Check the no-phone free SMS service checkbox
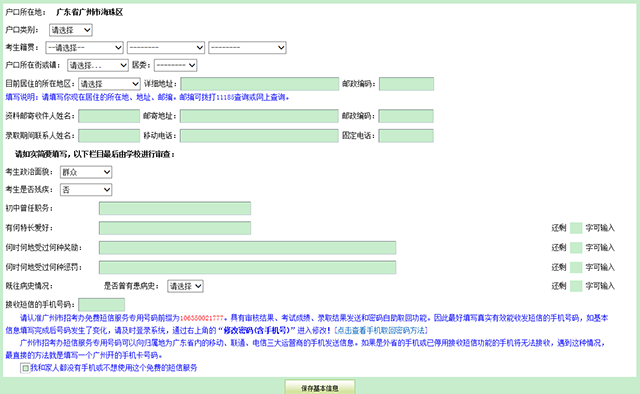This screenshot has width=640, height=394. pyautogui.click(x=25, y=368)
